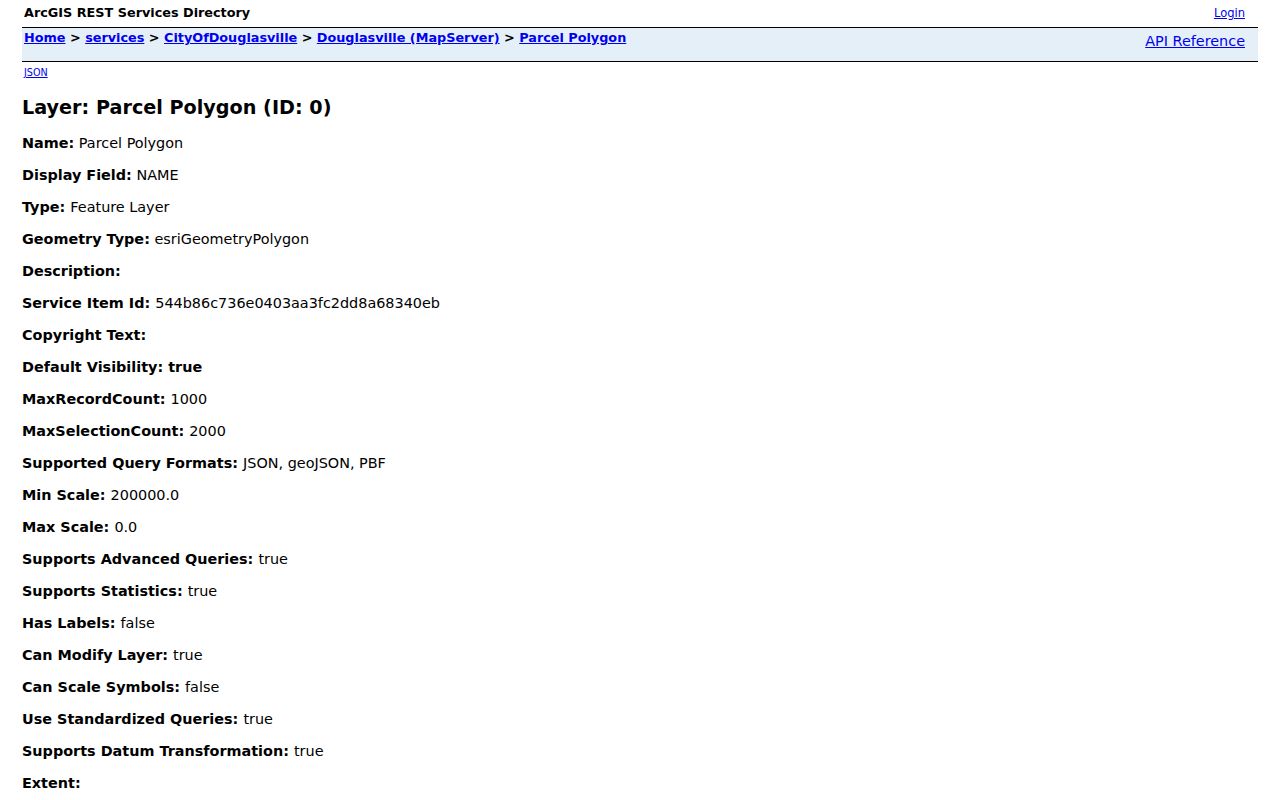This screenshot has height=800, width=1280.
Task: Click the Supports Datum Transformation: true line
Action: 173,751
